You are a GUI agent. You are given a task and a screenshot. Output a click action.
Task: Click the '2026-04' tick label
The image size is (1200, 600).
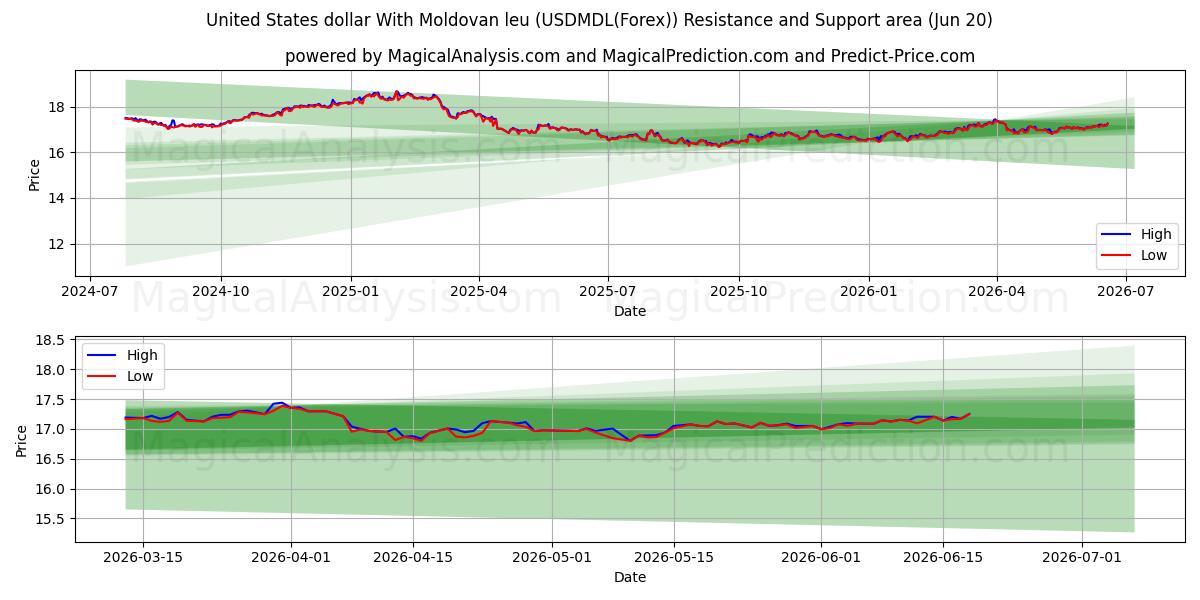click(997, 291)
